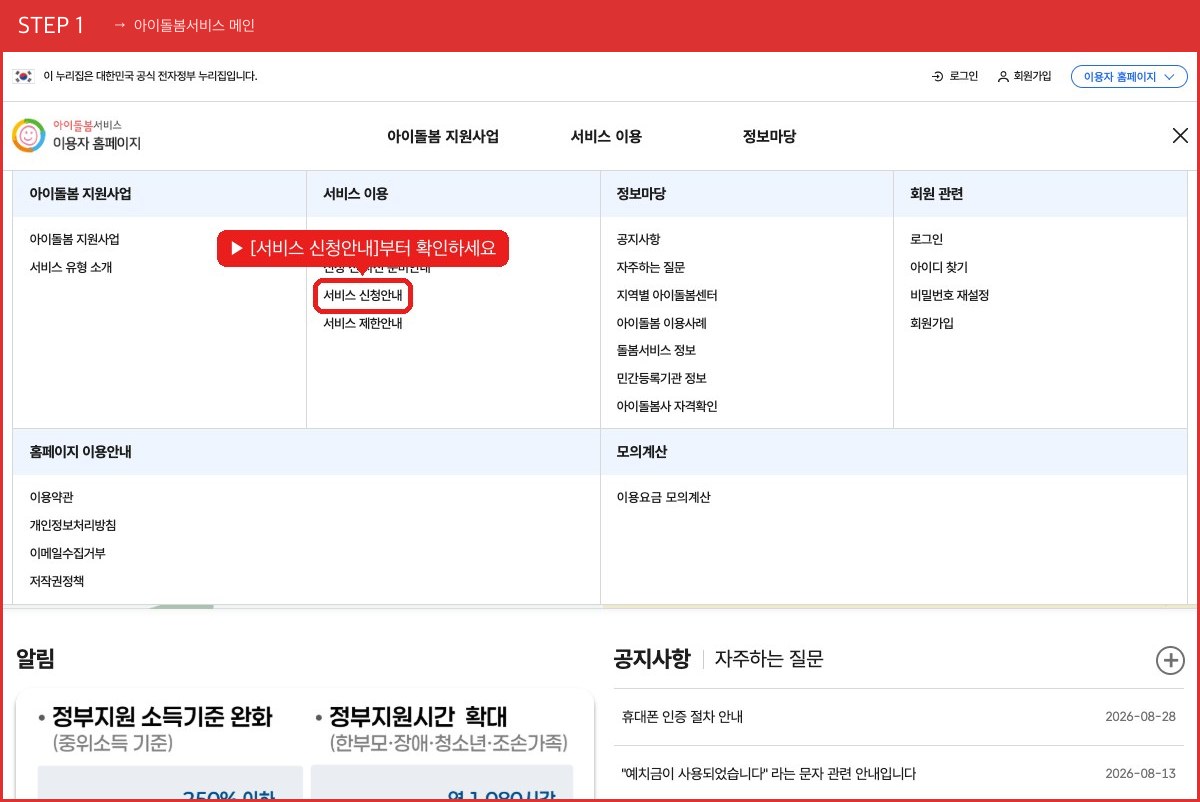The image size is (1200, 802).
Task: Close the full menu with X icon
Action: [x=1180, y=136]
